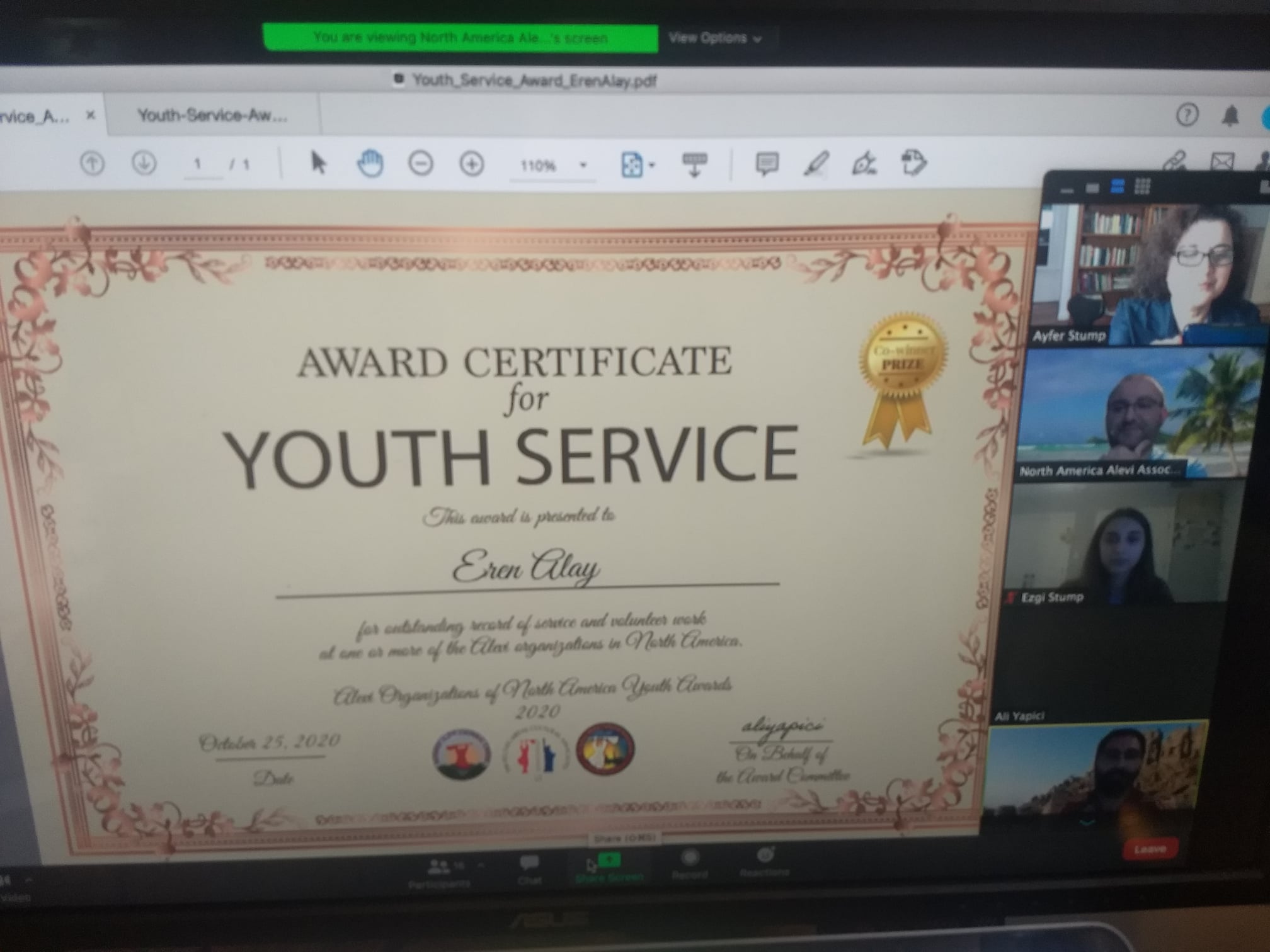Open the notifications bell

click(x=1230, y=116)
